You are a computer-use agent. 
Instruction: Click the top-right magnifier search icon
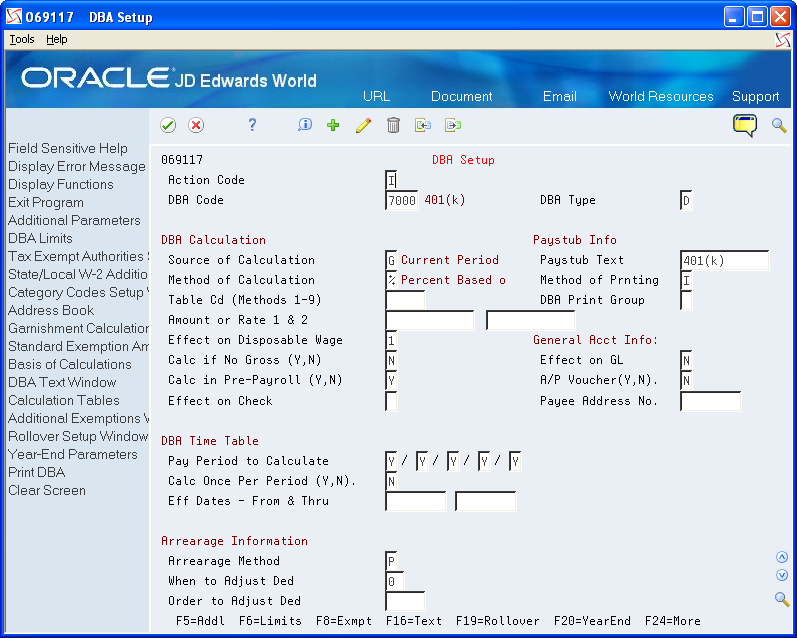pos(779,125)
